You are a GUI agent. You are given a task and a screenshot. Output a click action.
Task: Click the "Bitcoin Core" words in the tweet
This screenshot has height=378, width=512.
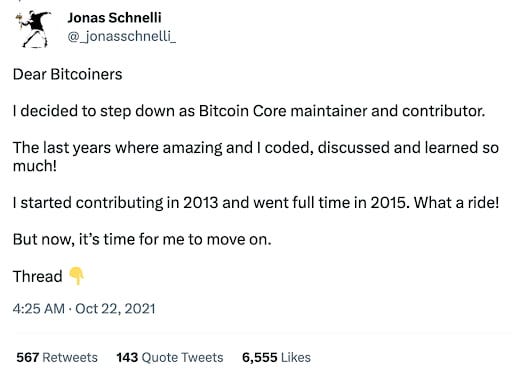click(243, 111)
